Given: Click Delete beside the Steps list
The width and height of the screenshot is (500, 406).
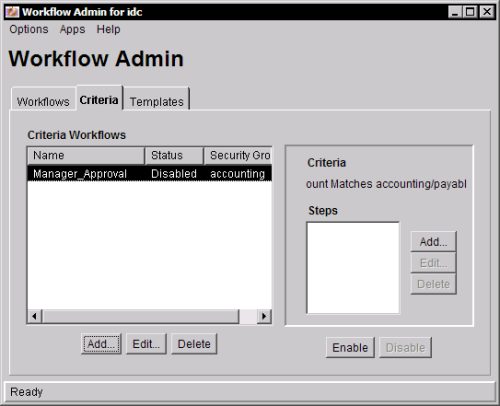Looking at the screenshot, I should click(x=433, y=284).
